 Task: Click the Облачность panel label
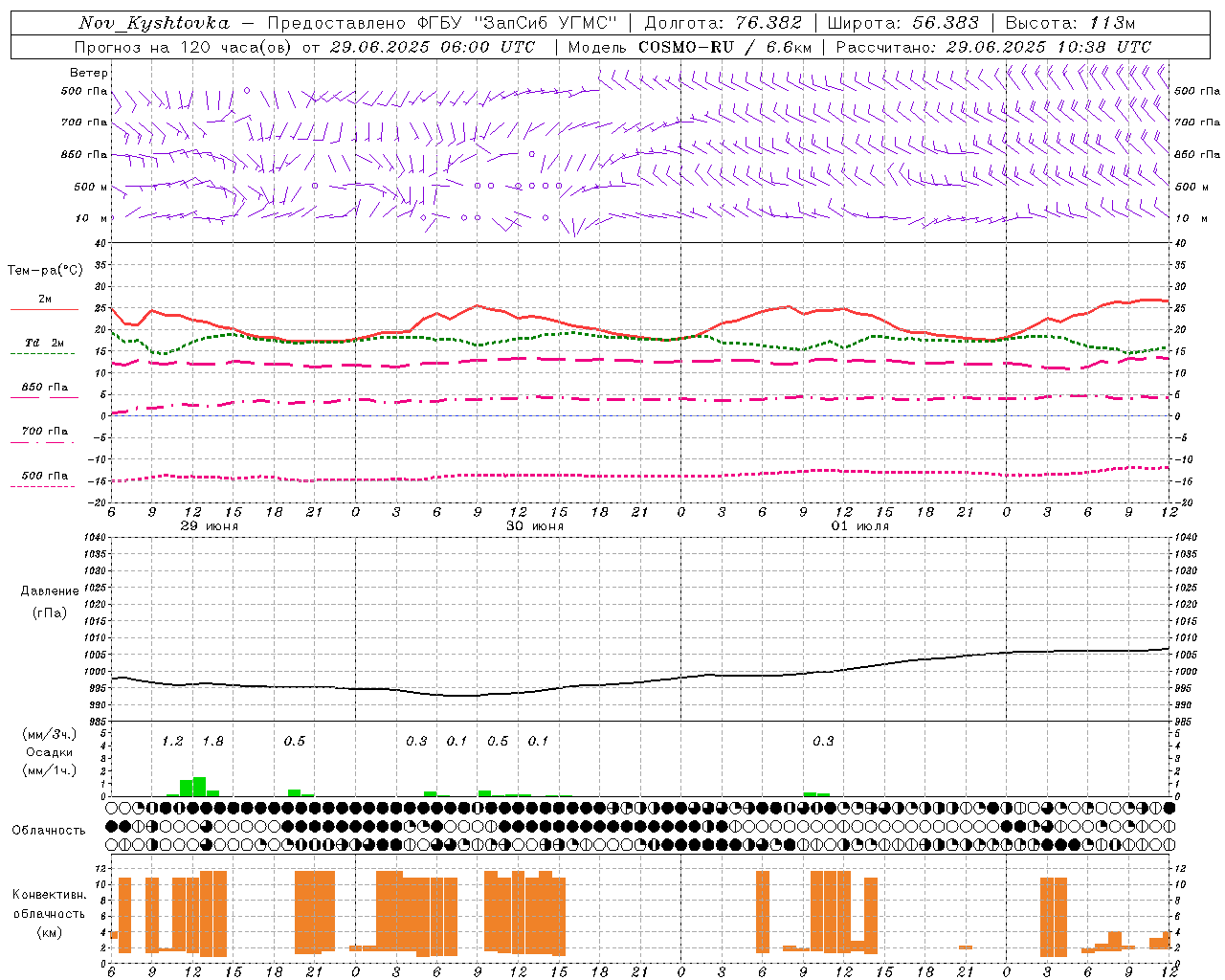pos(49,830)
